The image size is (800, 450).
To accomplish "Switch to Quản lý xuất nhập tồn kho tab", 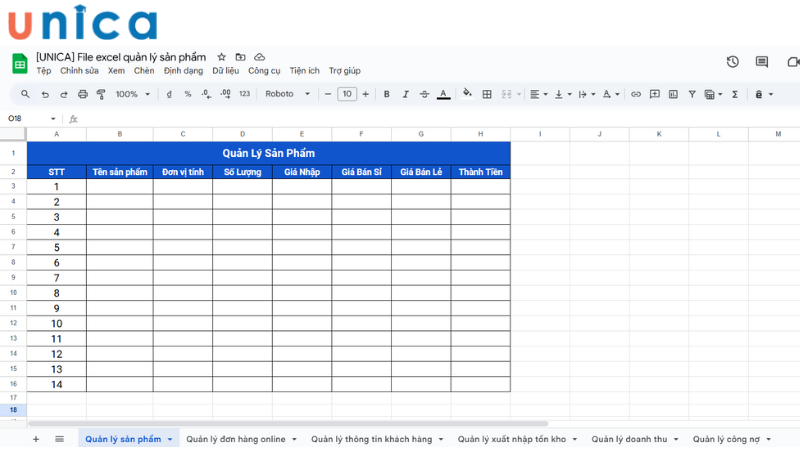I will [x=512, y=439].
